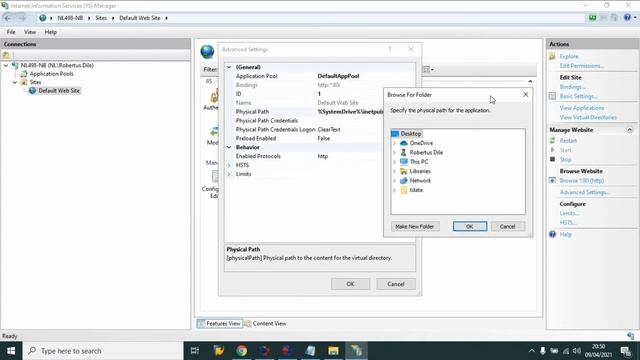Click Explore link in Actions pane
Viewport: 640px width, 360px height.
coord(569,56)
